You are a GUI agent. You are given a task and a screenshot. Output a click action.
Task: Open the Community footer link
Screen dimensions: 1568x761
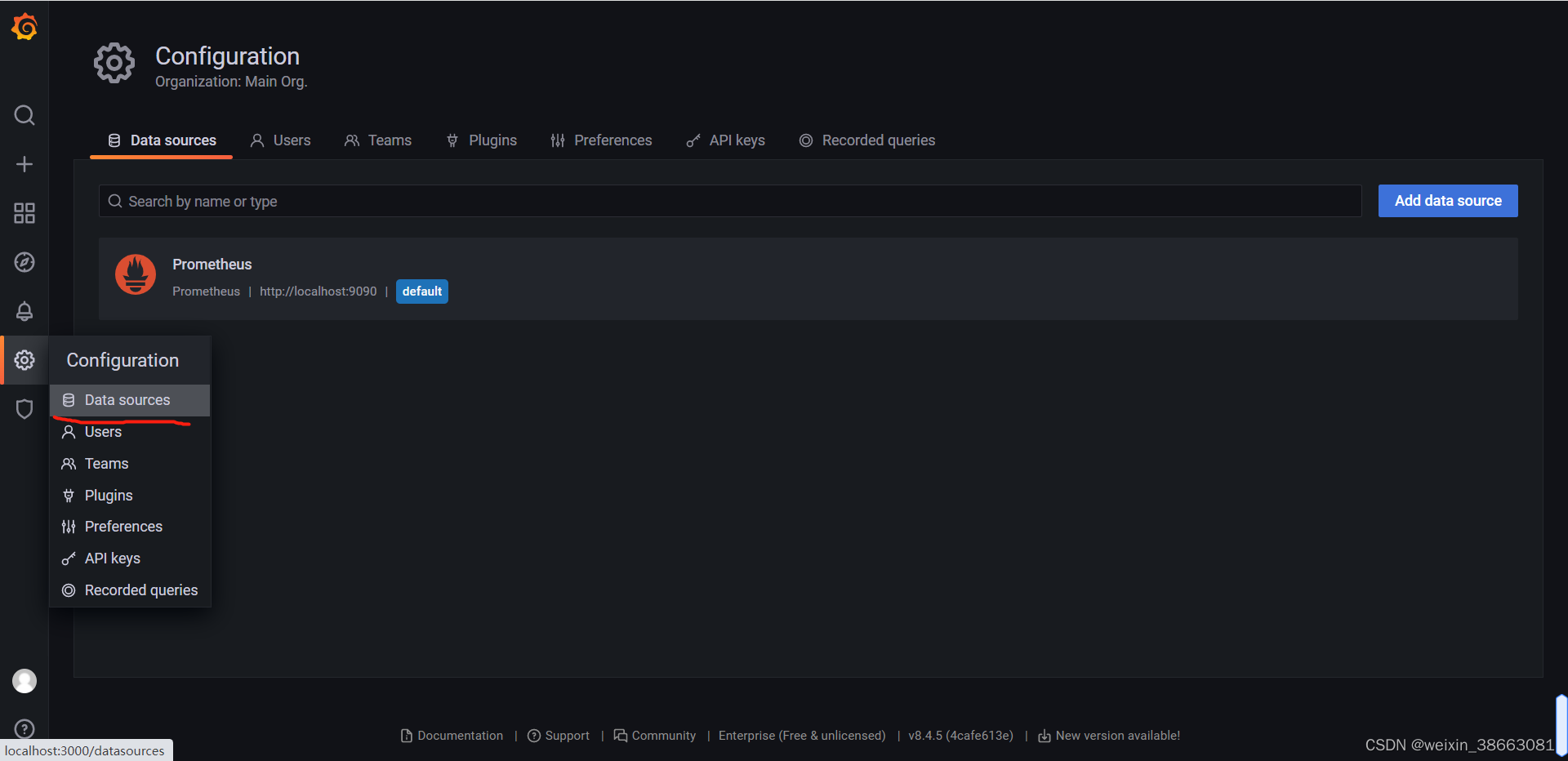[x=655, y=736]
